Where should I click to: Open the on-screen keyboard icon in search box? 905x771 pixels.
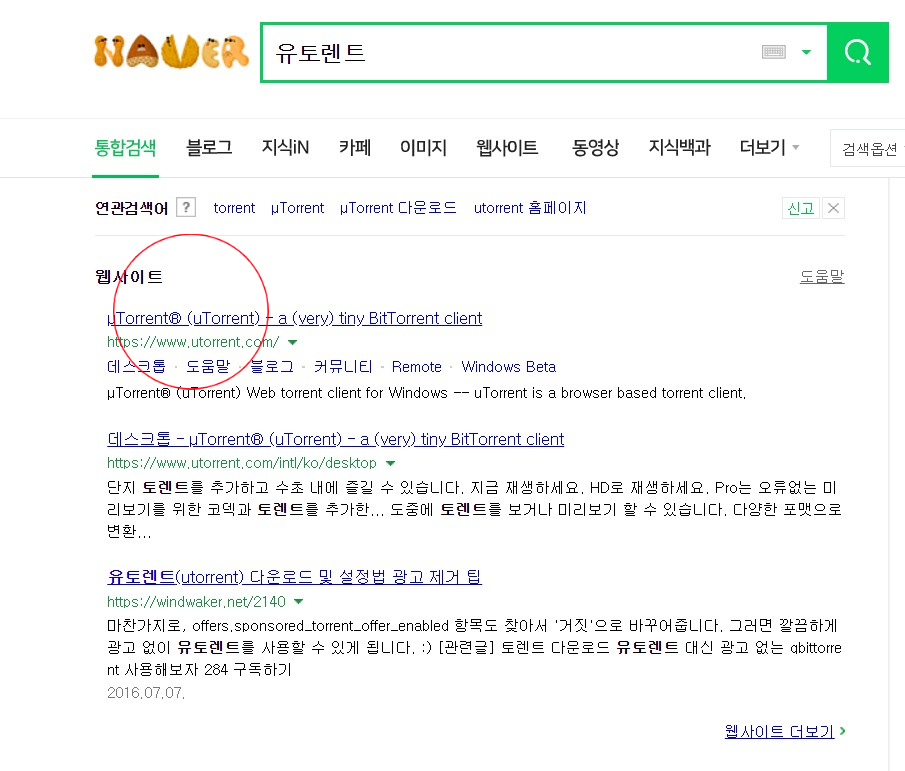tap(773, 52)
